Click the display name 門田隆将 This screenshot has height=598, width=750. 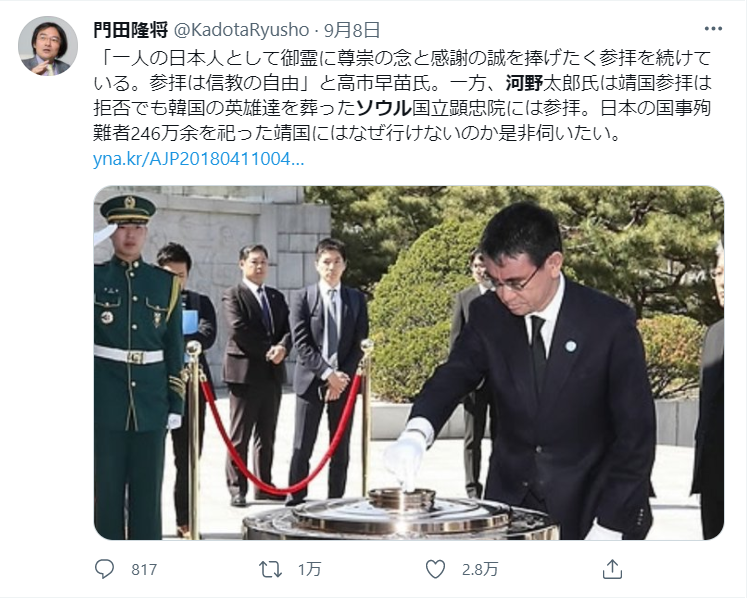(x=130, y=30)
